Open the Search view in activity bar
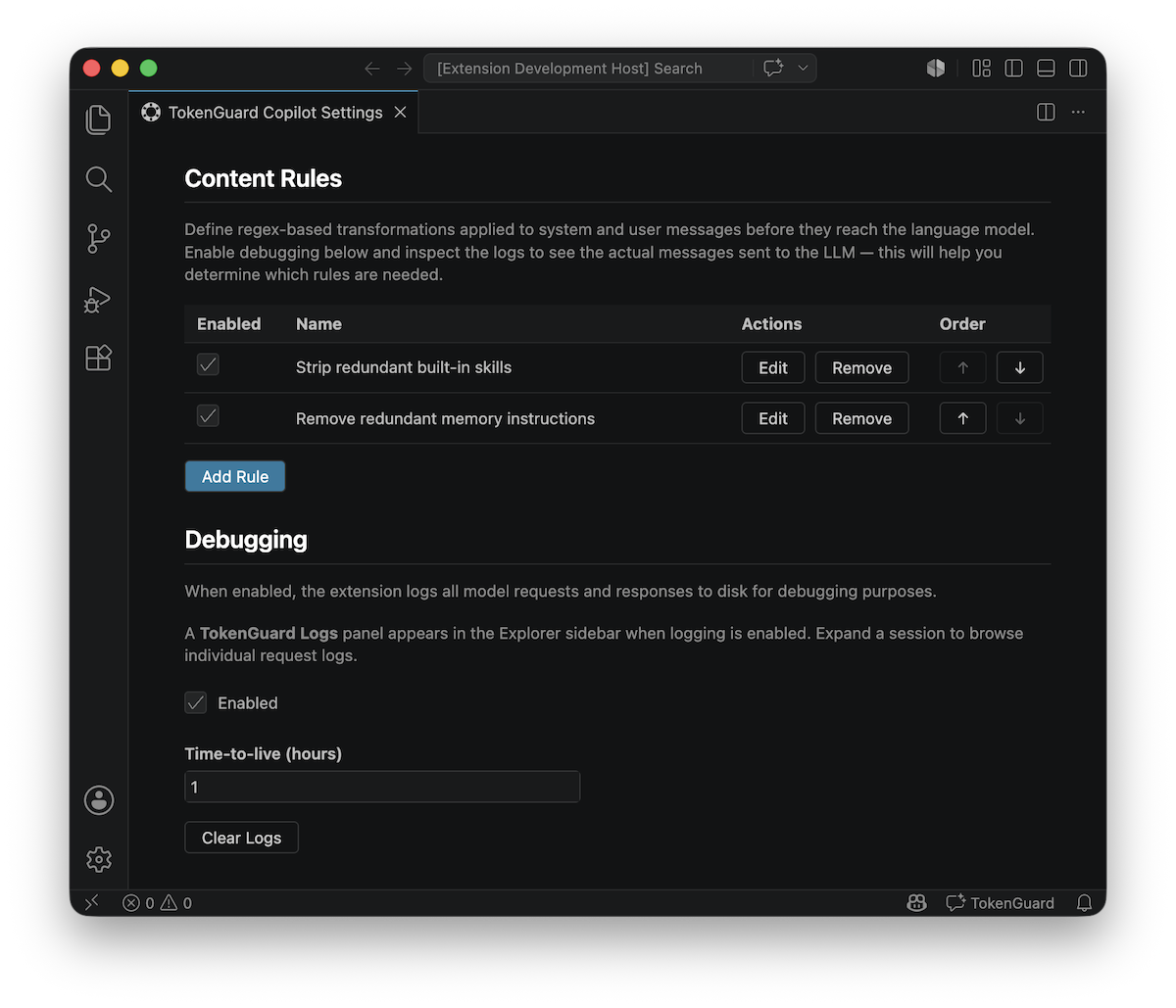1176x1008 pixels. (x=98, y=179)
